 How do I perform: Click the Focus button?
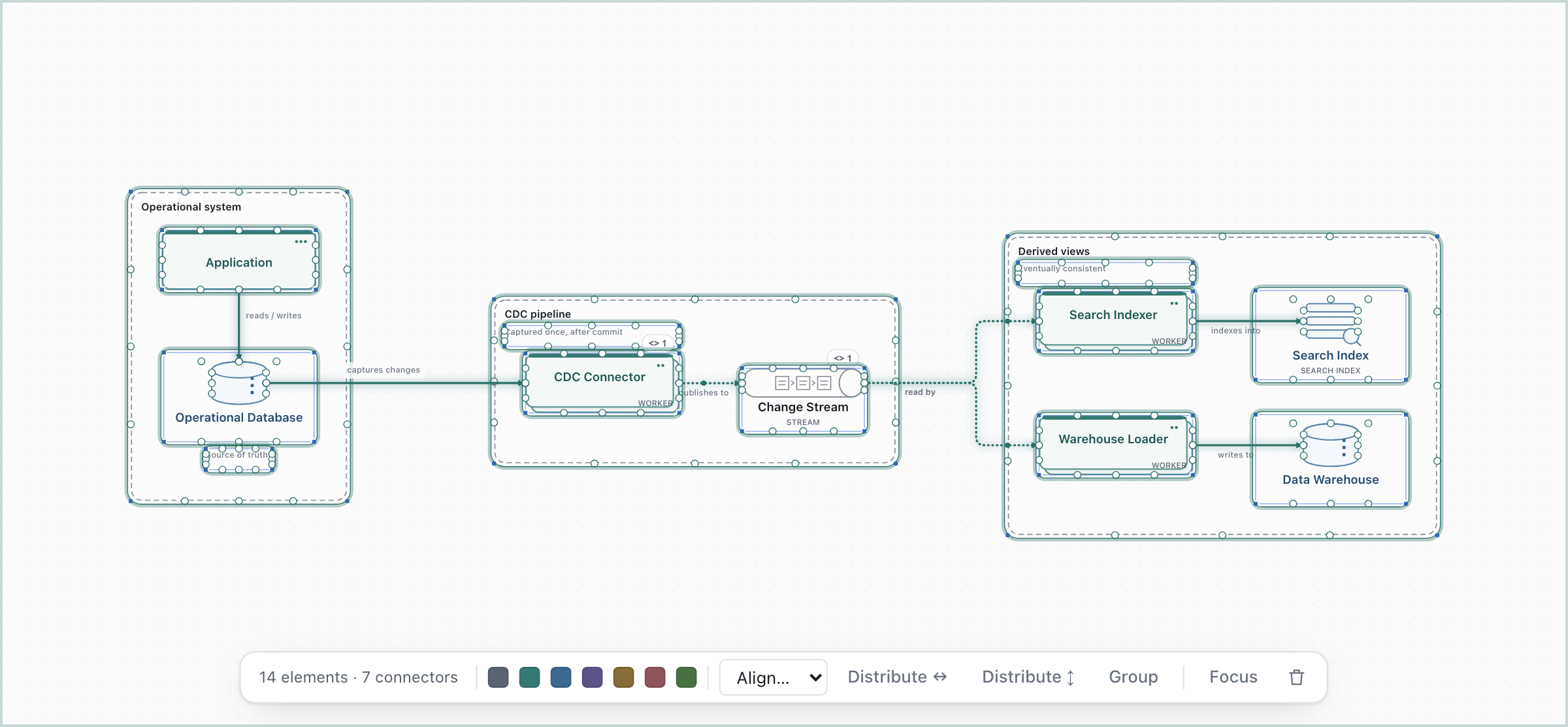[1233, 677]
